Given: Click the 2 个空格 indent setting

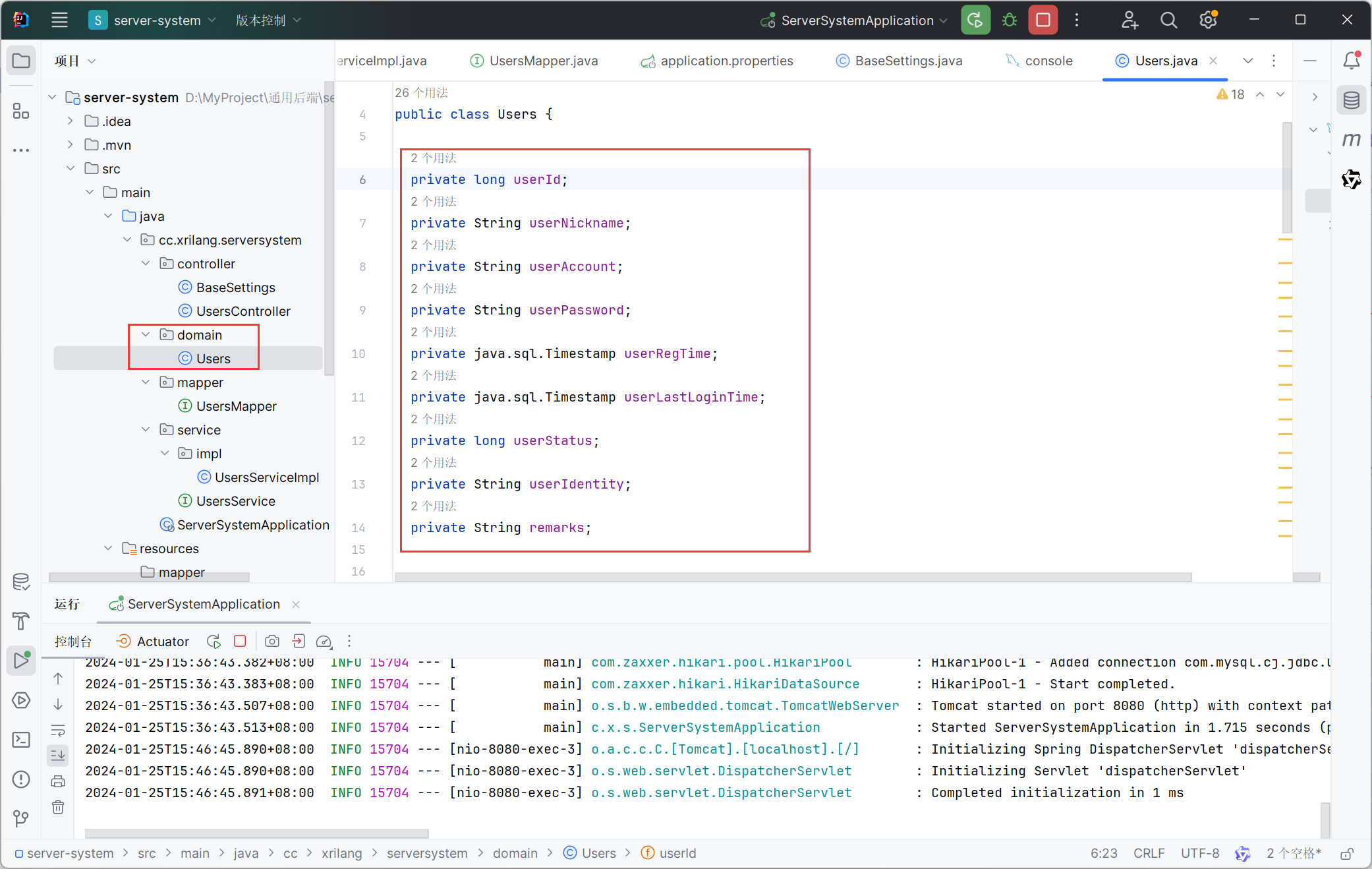Looking at the screenshot, I should pyautogui.click(x=1294, y=854).
